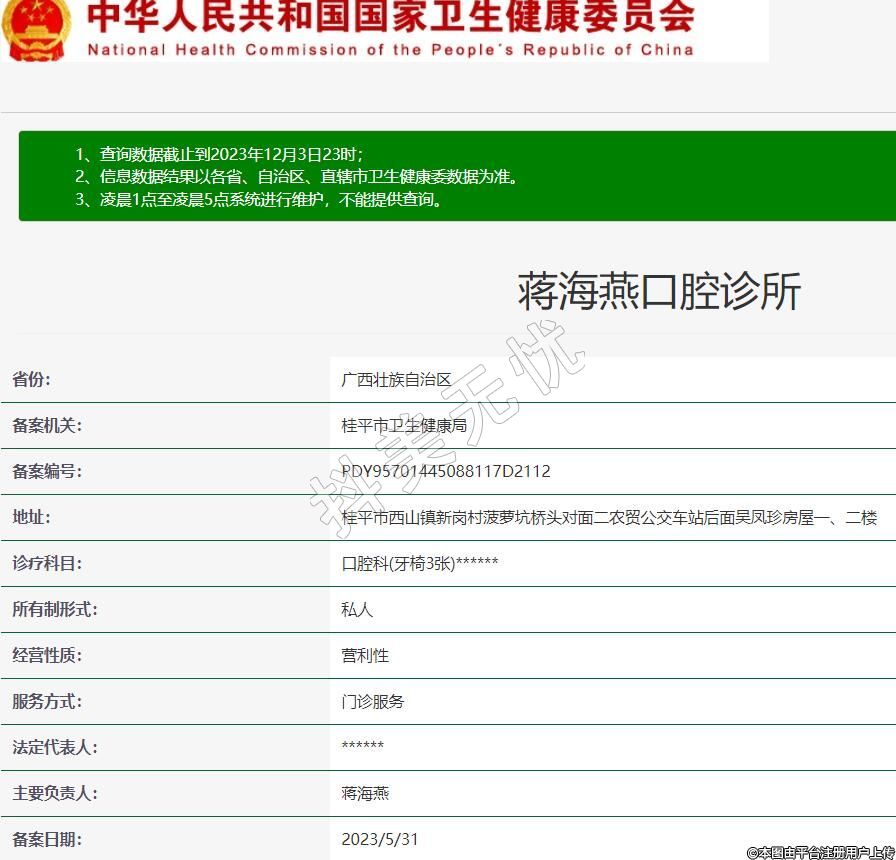Click the 备案编号 row label
The image size is (896, 860).
47,471
